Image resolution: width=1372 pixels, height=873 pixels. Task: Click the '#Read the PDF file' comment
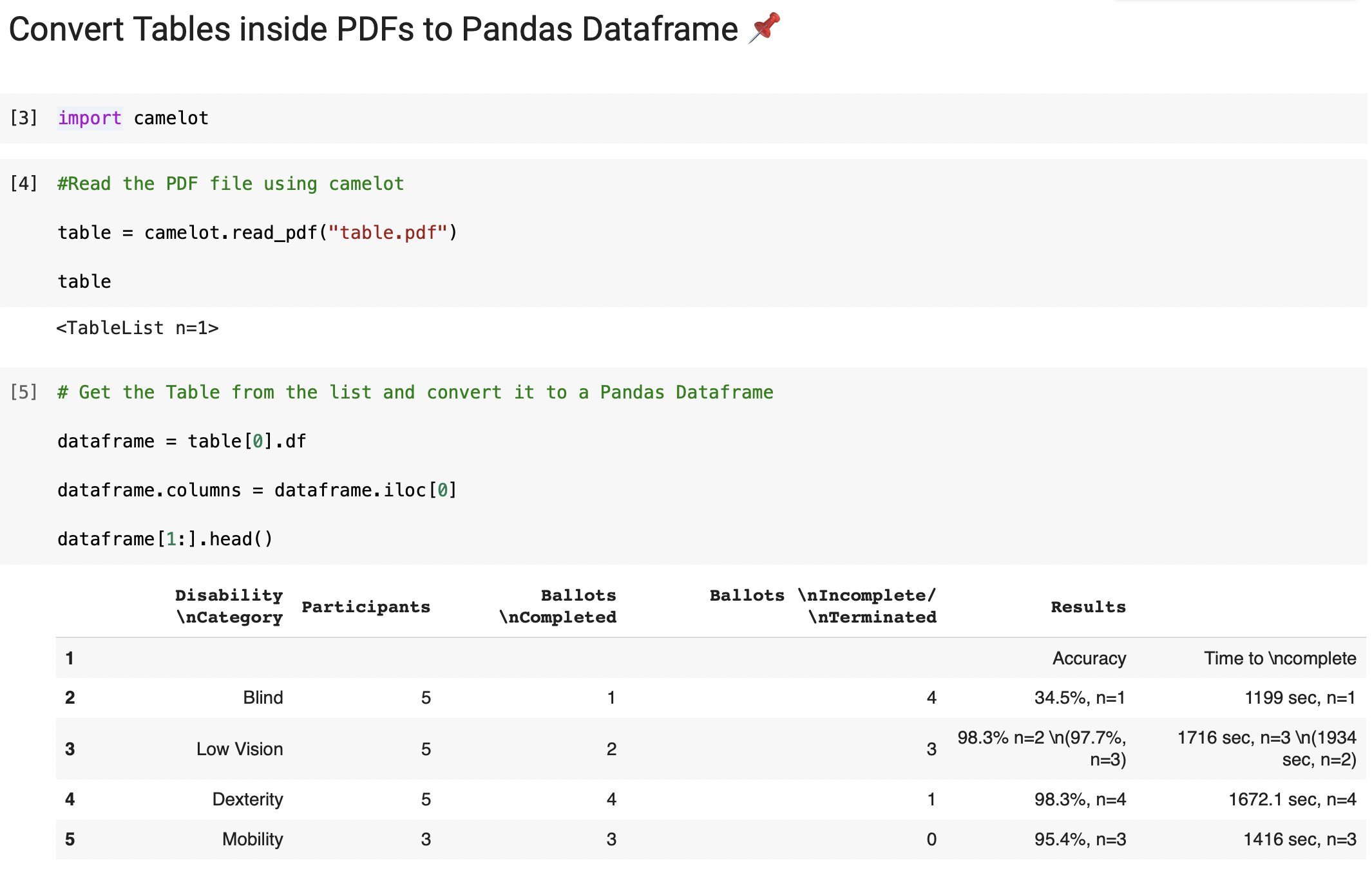tap(231, 184)
